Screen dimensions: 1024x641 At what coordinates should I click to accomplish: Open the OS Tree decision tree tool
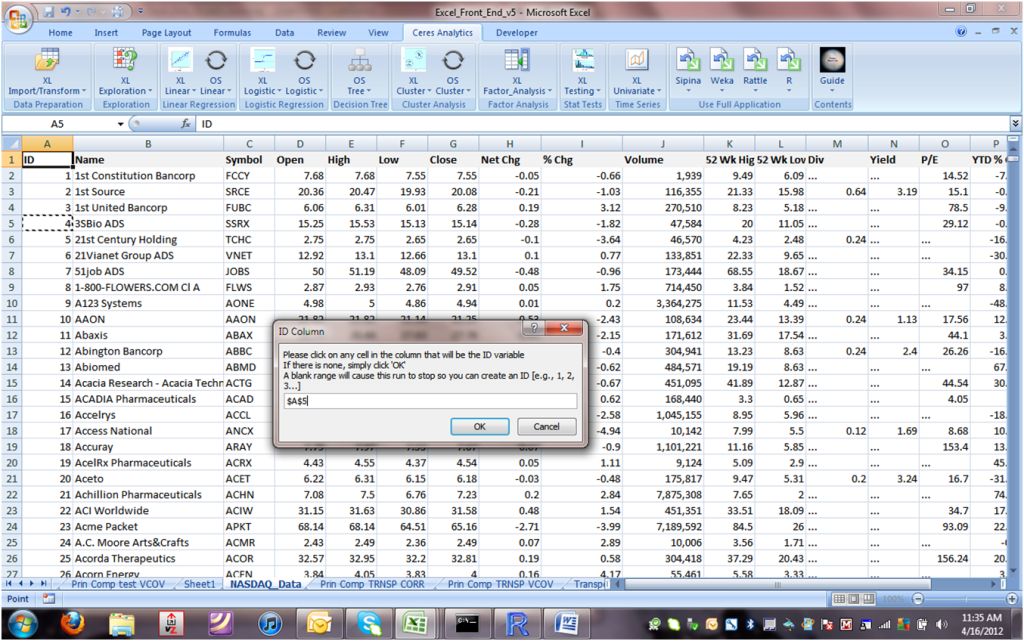(x=359, y=72)
